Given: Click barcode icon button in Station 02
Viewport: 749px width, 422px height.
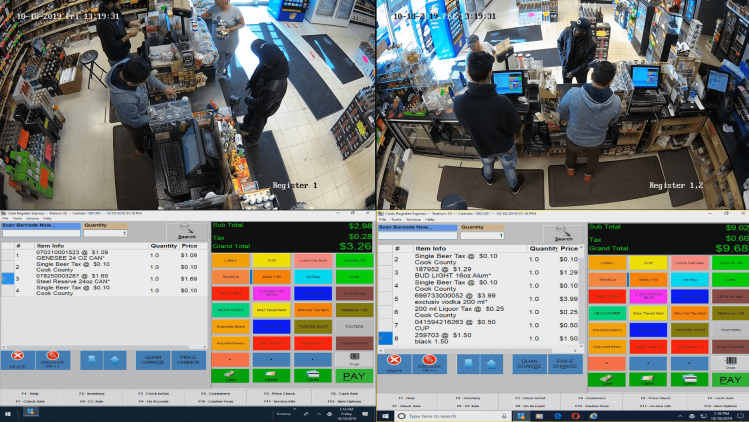Looking at the screenshot, I should (354, 359).
